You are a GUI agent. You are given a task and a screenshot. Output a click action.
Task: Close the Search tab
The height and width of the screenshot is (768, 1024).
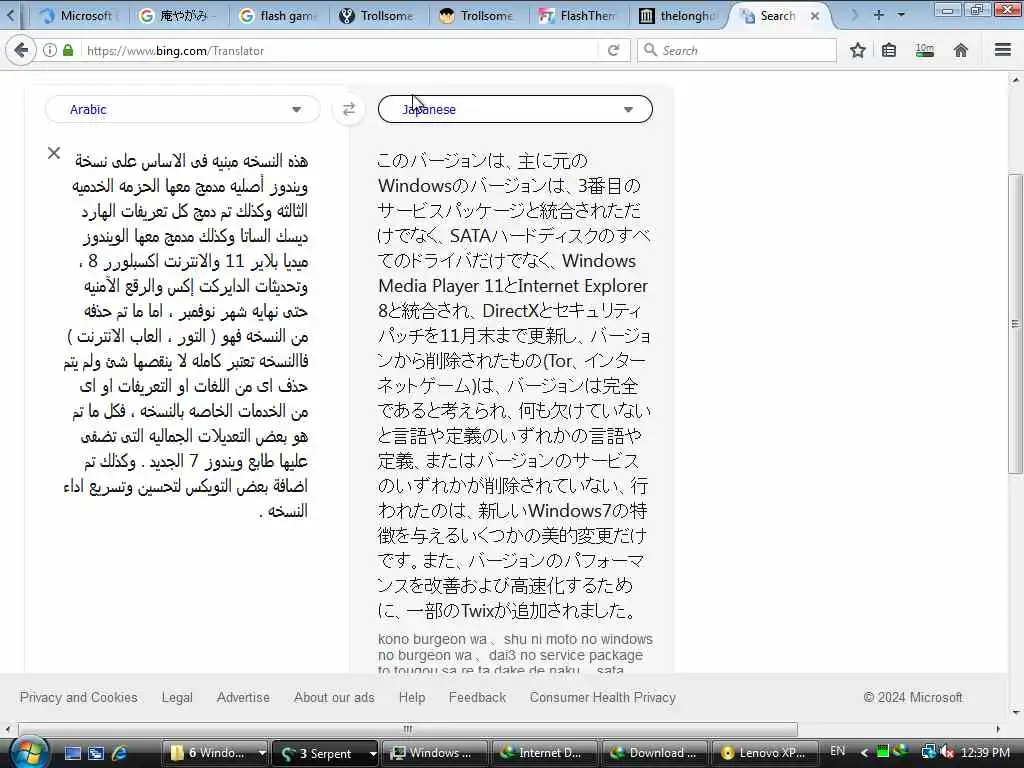(815, 16)
